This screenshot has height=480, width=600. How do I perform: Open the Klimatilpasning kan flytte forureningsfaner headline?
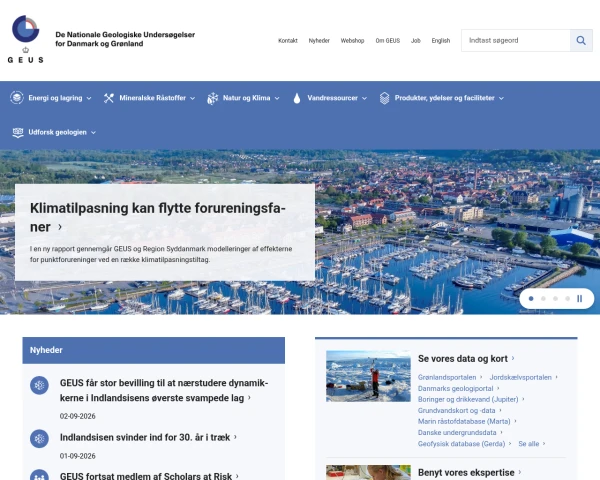(158, 217)
